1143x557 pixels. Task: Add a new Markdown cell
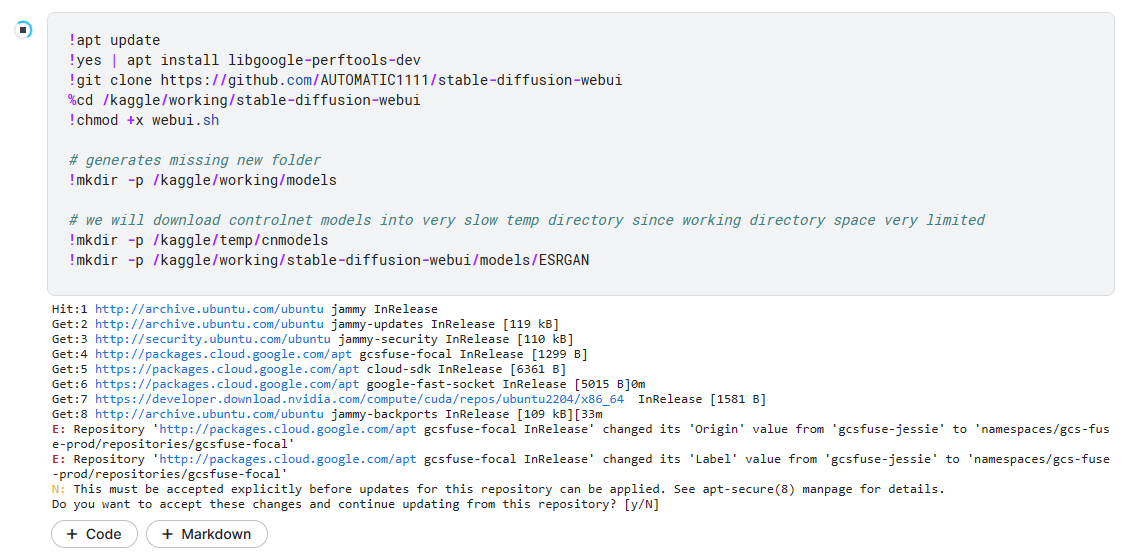(x=206, y=535)
